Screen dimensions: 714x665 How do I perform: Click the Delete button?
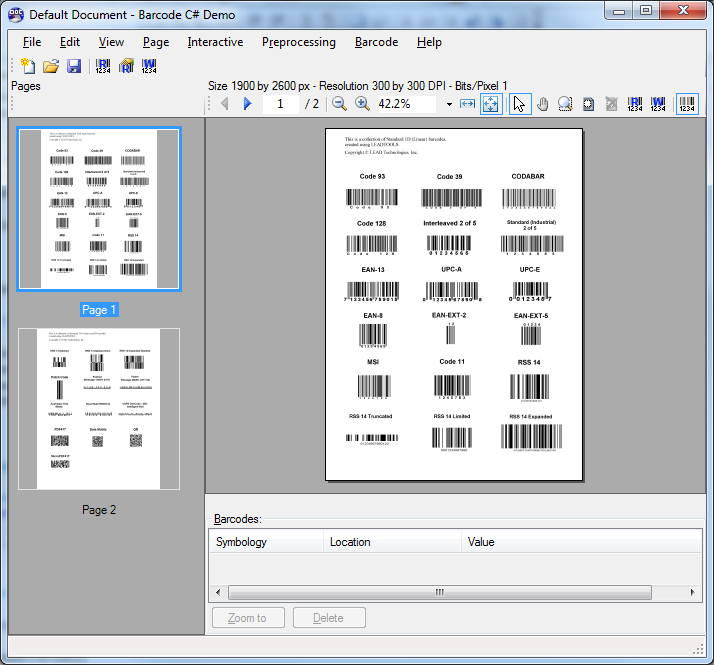329,618
